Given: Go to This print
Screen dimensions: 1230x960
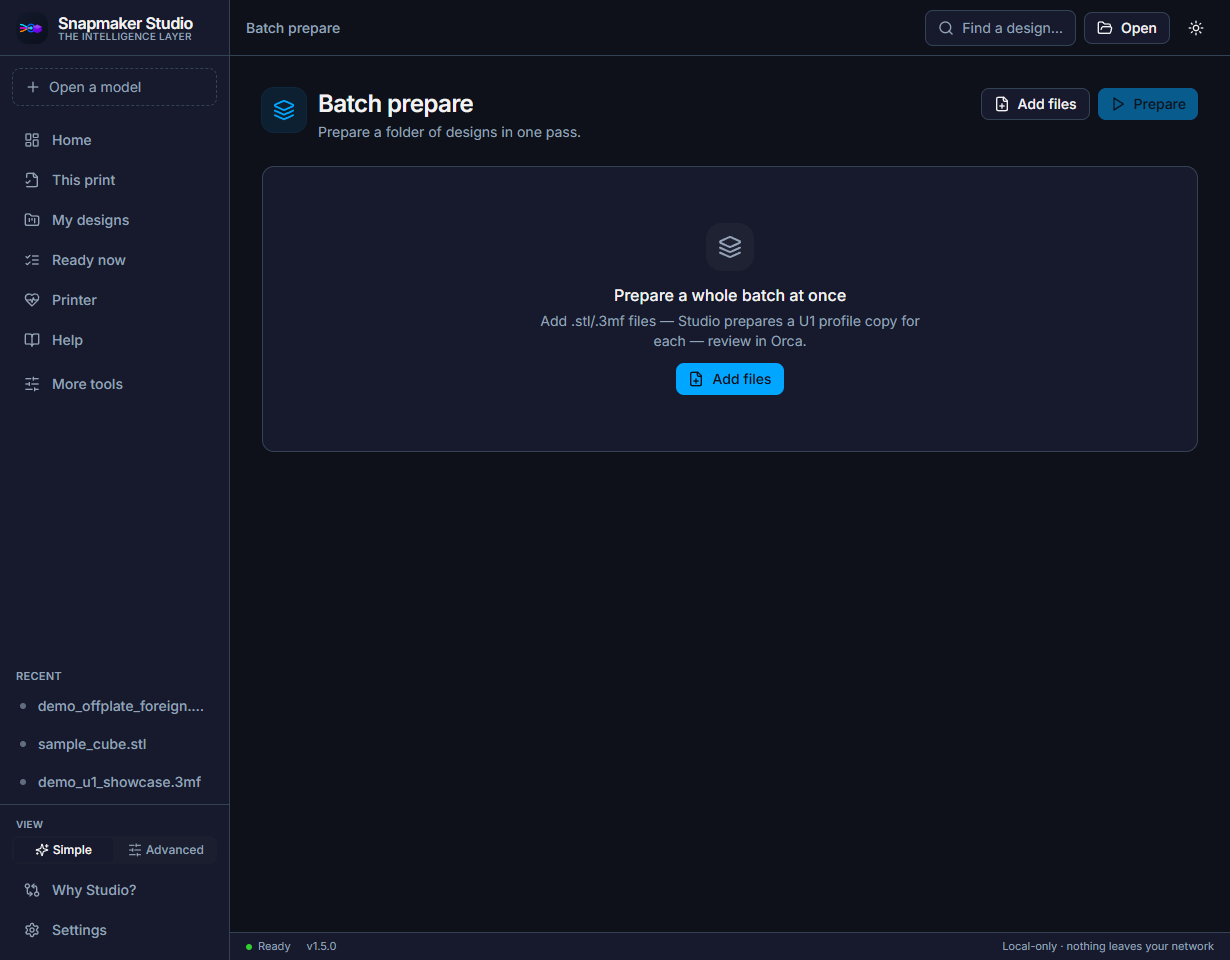Looking at the screenshot, I should (x=114, y=180).
